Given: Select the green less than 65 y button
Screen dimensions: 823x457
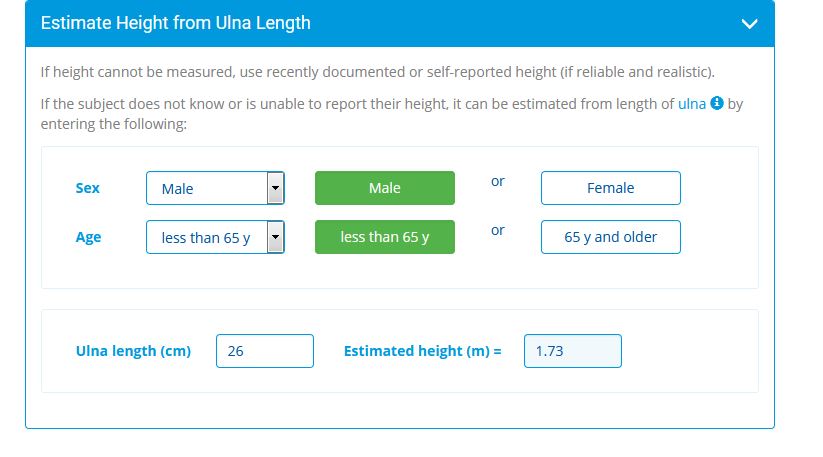Looking at the screenshot, I should point(385,237).
